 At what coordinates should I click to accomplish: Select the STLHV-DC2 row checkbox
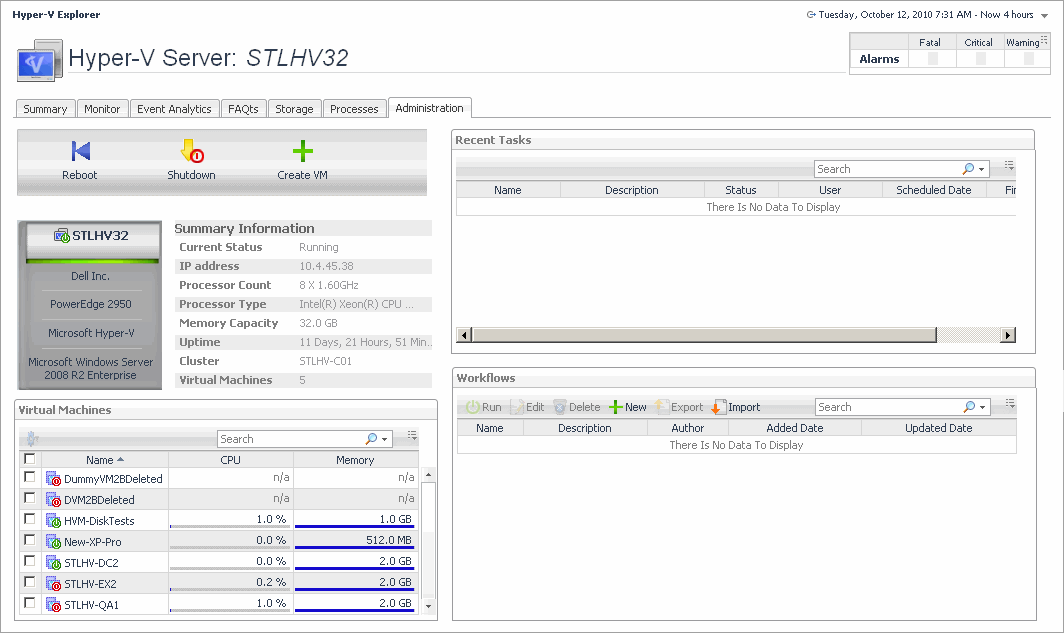30,561
